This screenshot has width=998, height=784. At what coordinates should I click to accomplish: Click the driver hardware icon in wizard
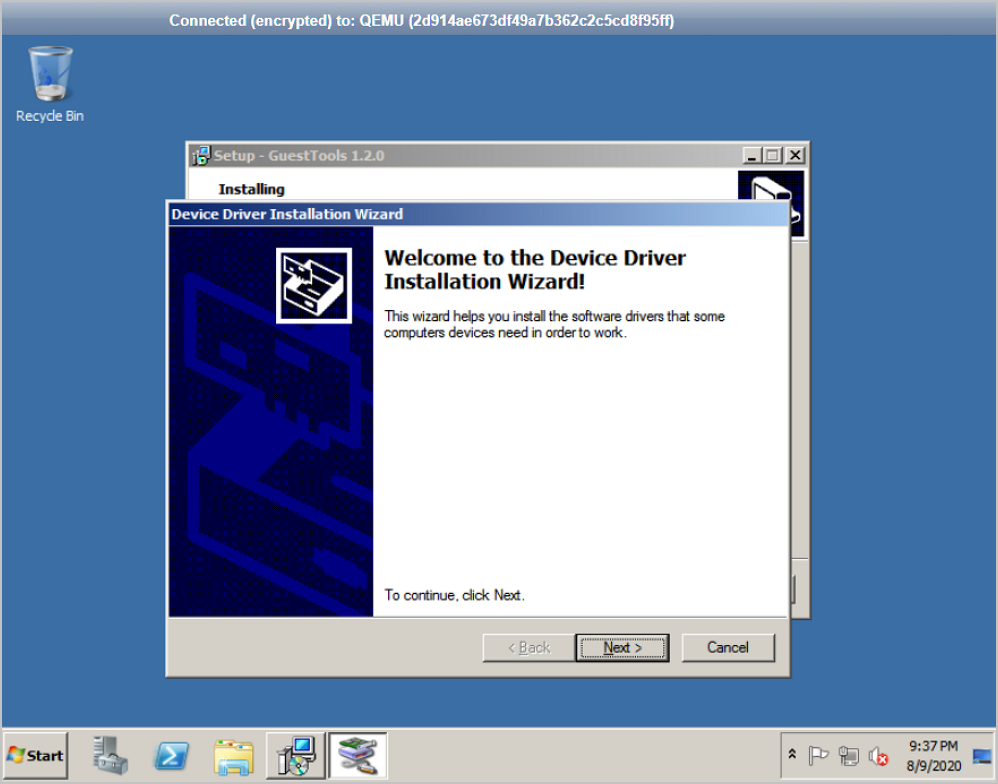click(x=314, y=286)
